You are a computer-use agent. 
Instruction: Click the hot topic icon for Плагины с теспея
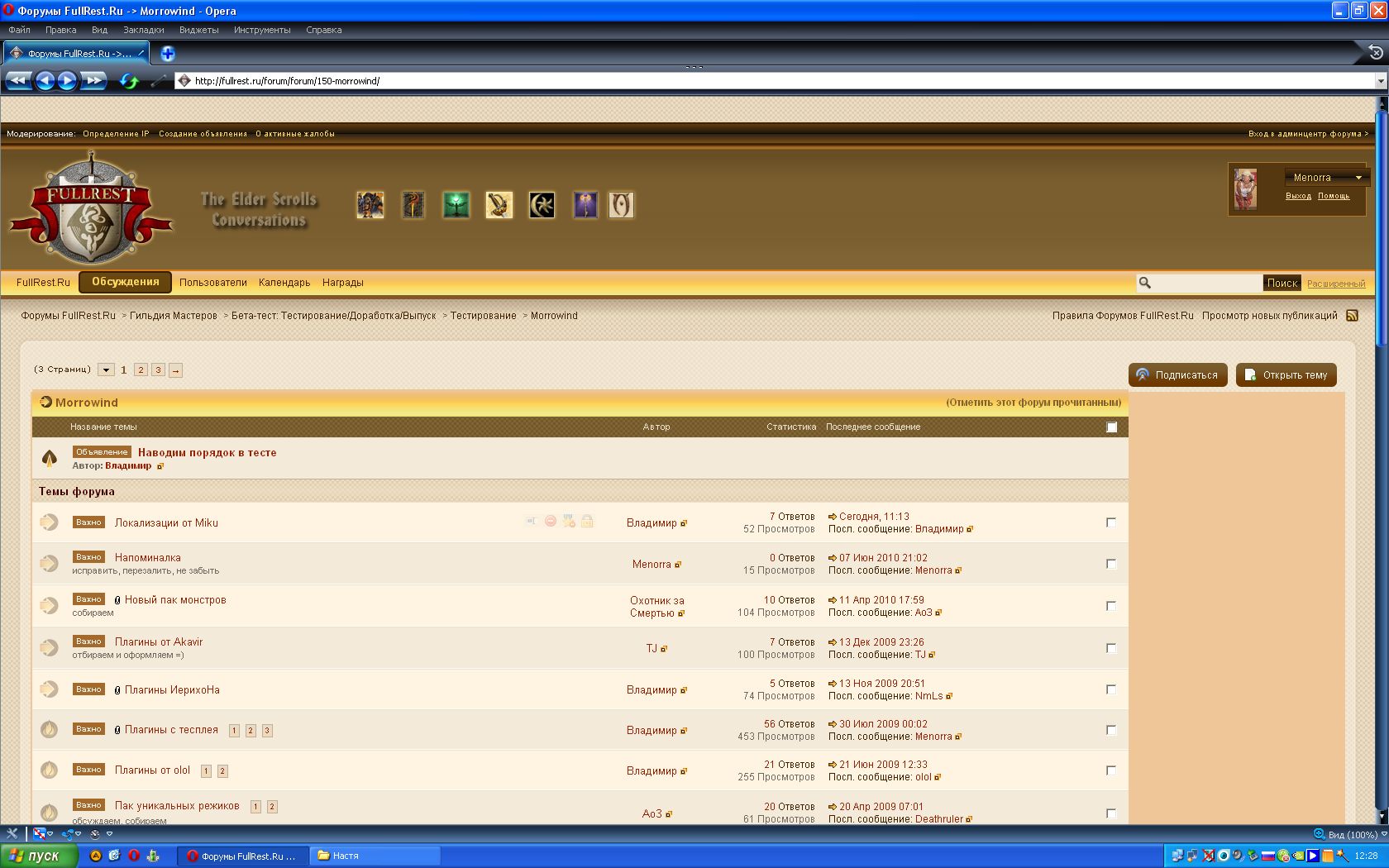click(50, 729)
